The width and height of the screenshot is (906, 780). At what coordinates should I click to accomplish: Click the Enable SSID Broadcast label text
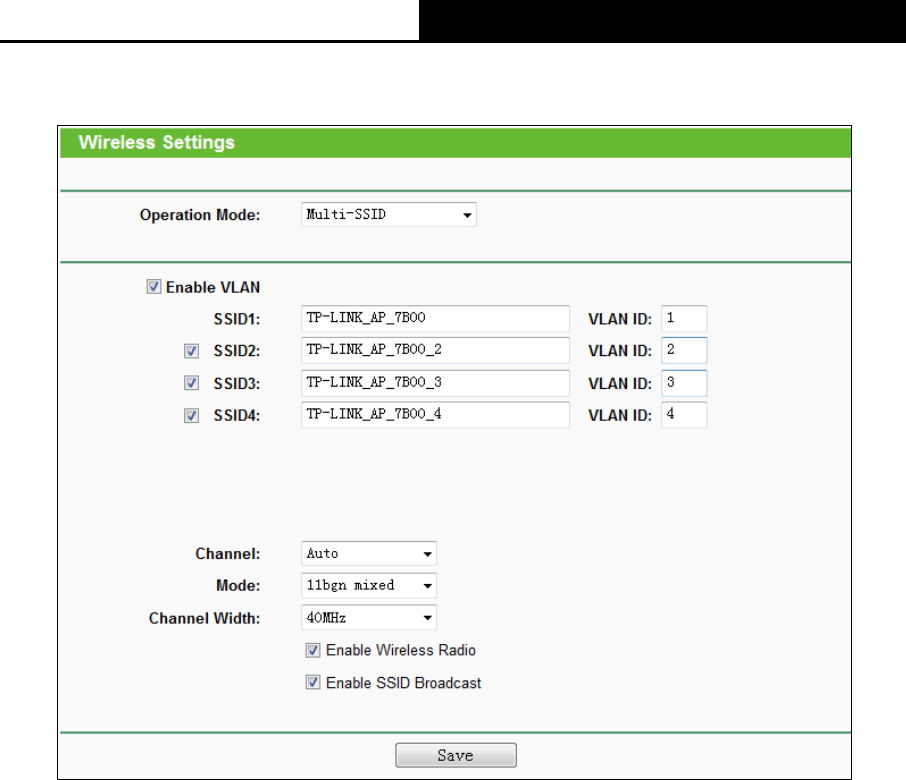tap(404, 683)
